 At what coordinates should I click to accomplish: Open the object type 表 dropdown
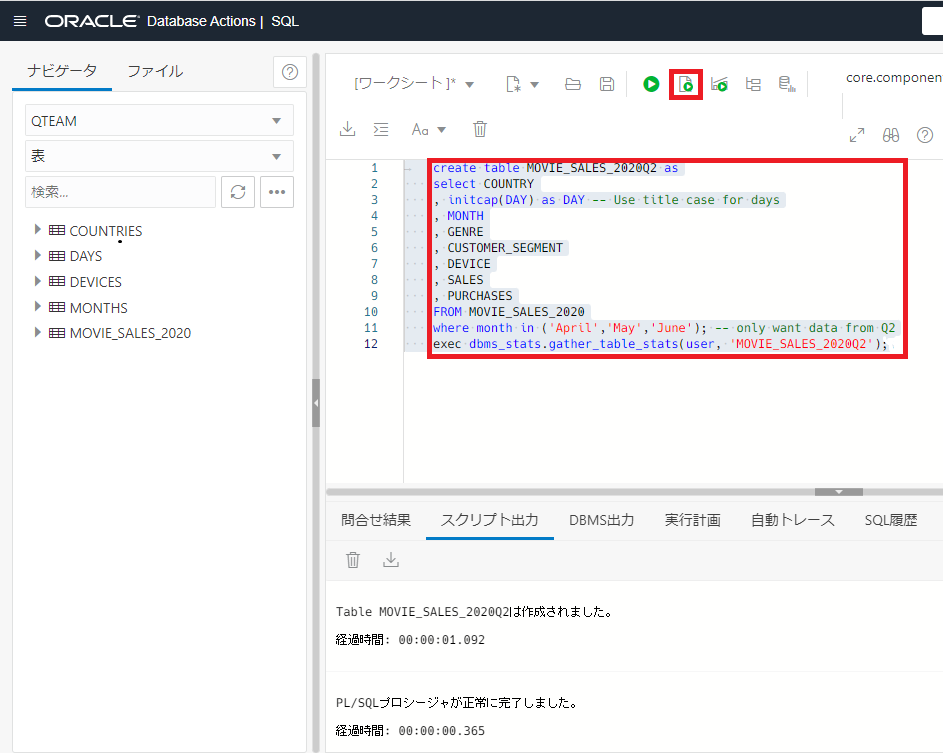click(x=159, y=156)
